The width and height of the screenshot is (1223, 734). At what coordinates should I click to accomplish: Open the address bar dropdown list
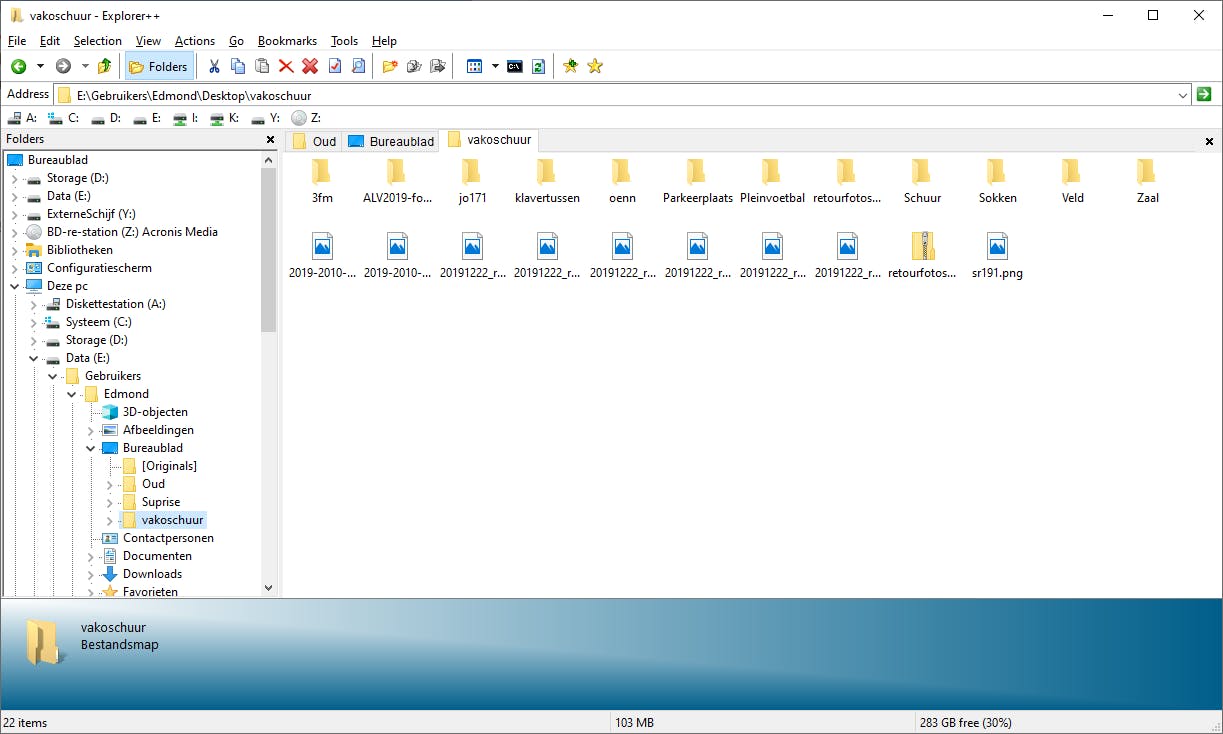click(1182, 95)
